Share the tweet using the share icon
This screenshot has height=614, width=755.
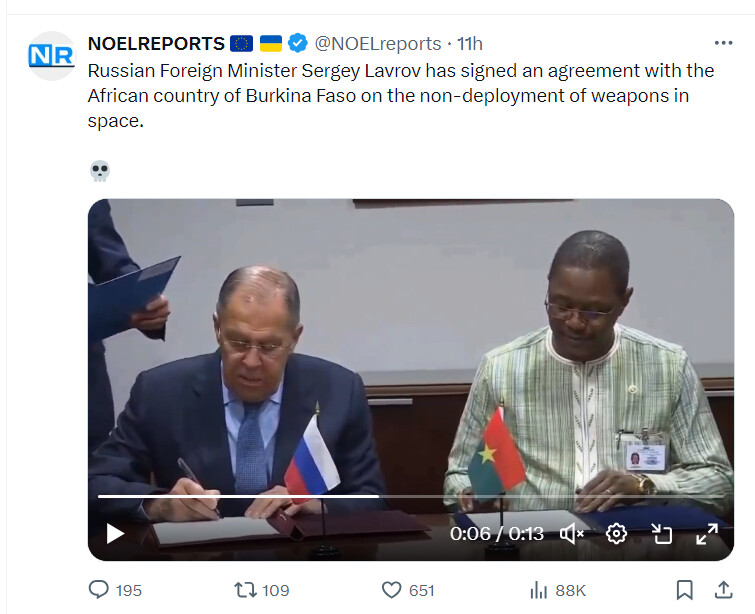[722, 590]
